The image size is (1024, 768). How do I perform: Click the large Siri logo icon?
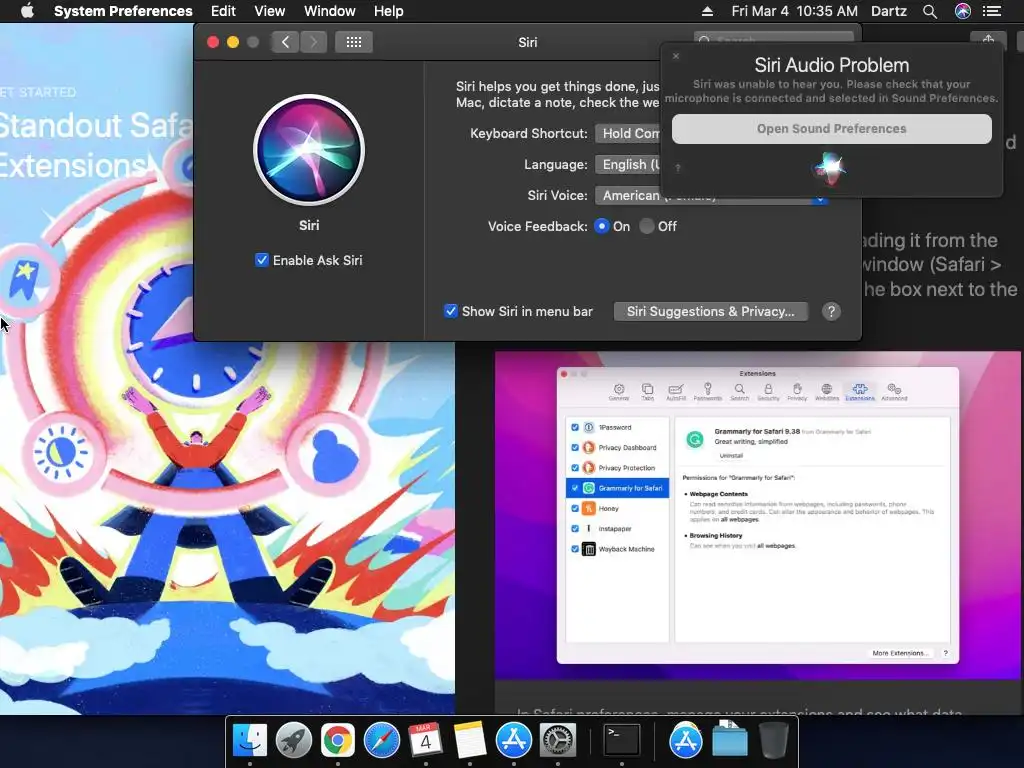(309, 150)
